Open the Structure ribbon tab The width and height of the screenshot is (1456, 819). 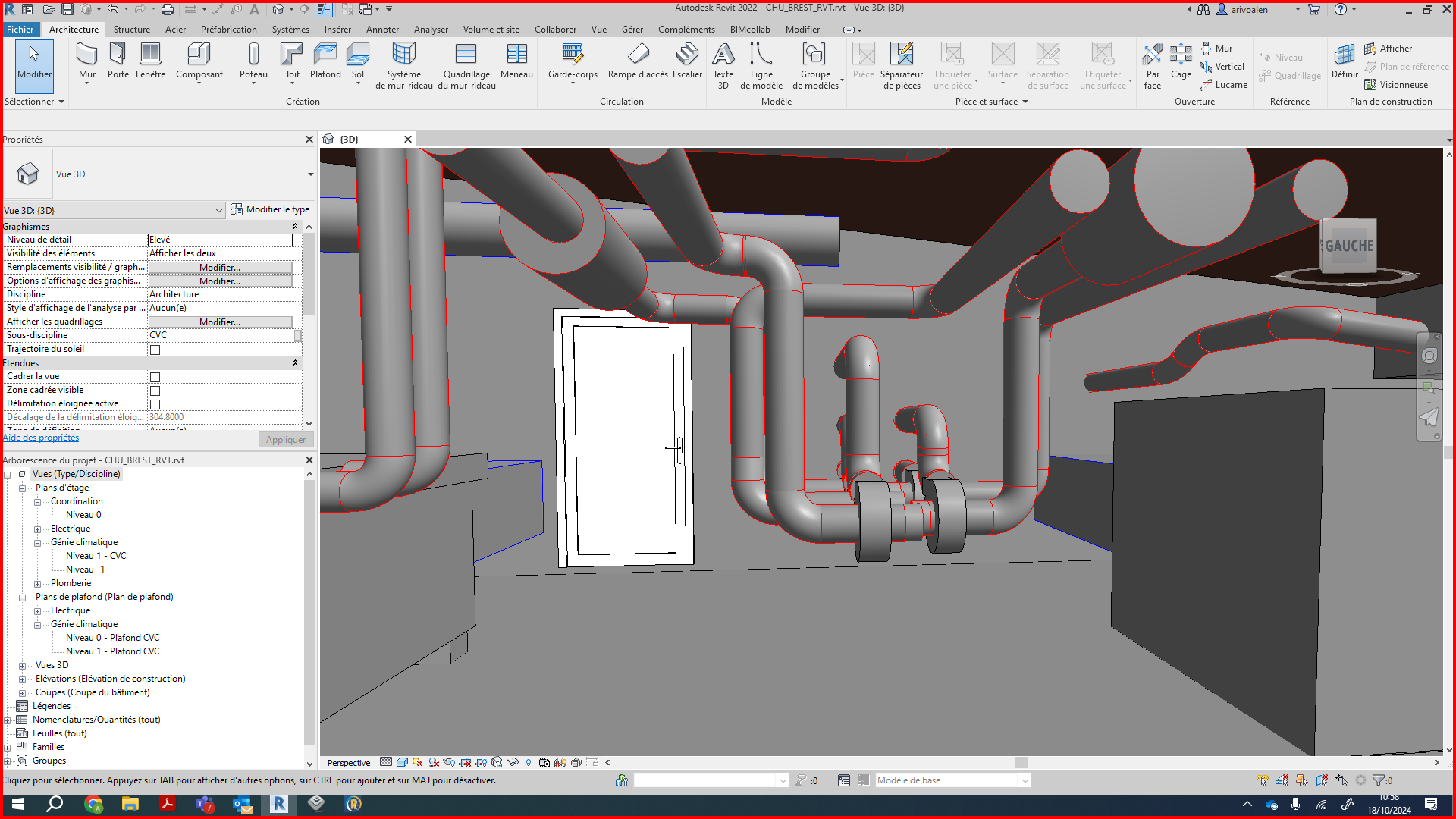coord(131,30)
